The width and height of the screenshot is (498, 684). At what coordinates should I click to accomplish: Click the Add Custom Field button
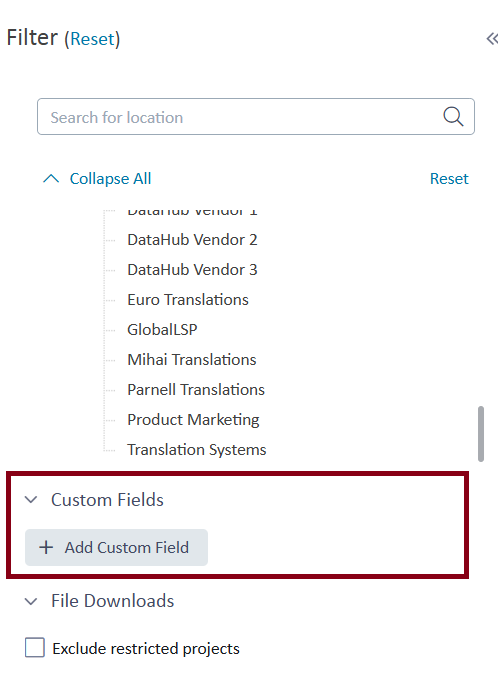[116, 547]
